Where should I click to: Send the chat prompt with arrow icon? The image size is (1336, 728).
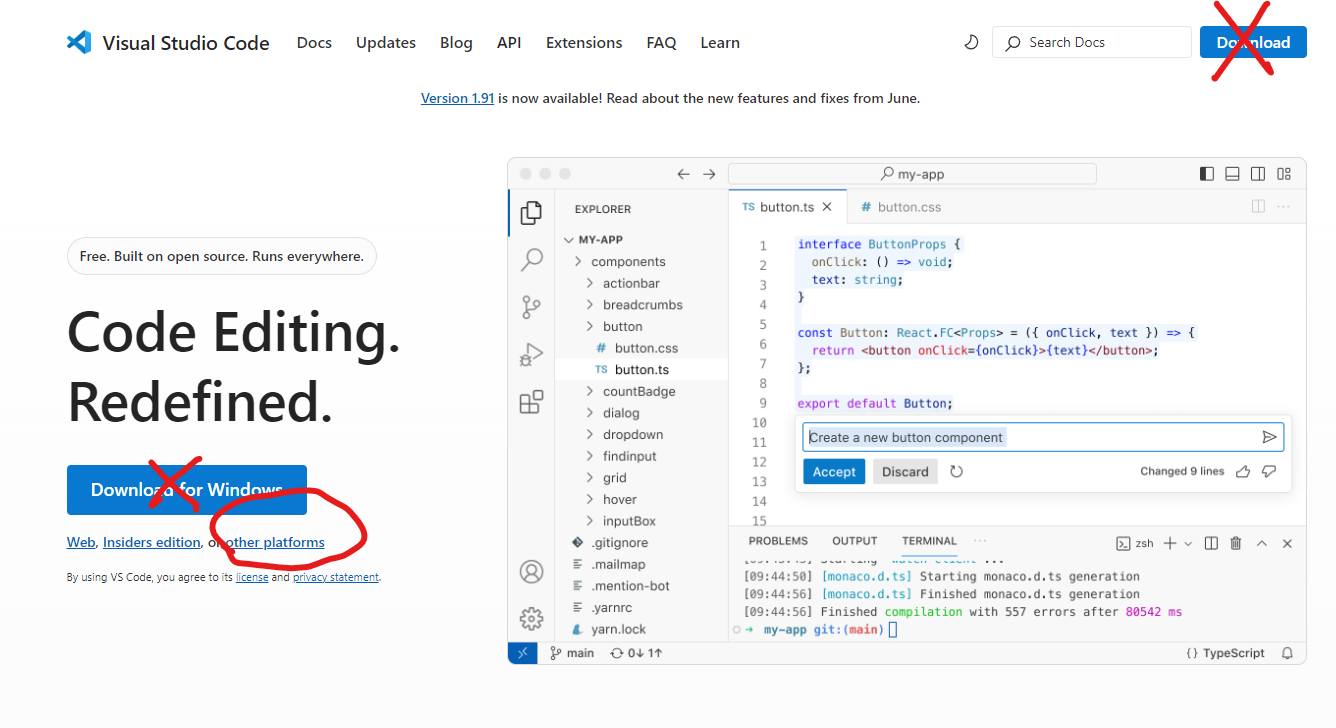point(1269,437)
